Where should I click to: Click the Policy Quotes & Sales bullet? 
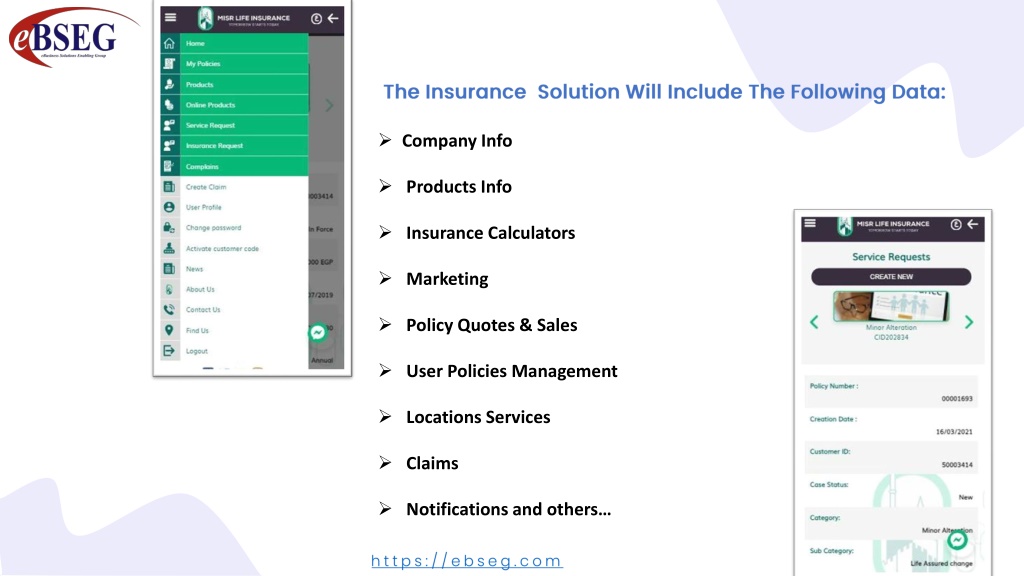(x=492, y=325)
